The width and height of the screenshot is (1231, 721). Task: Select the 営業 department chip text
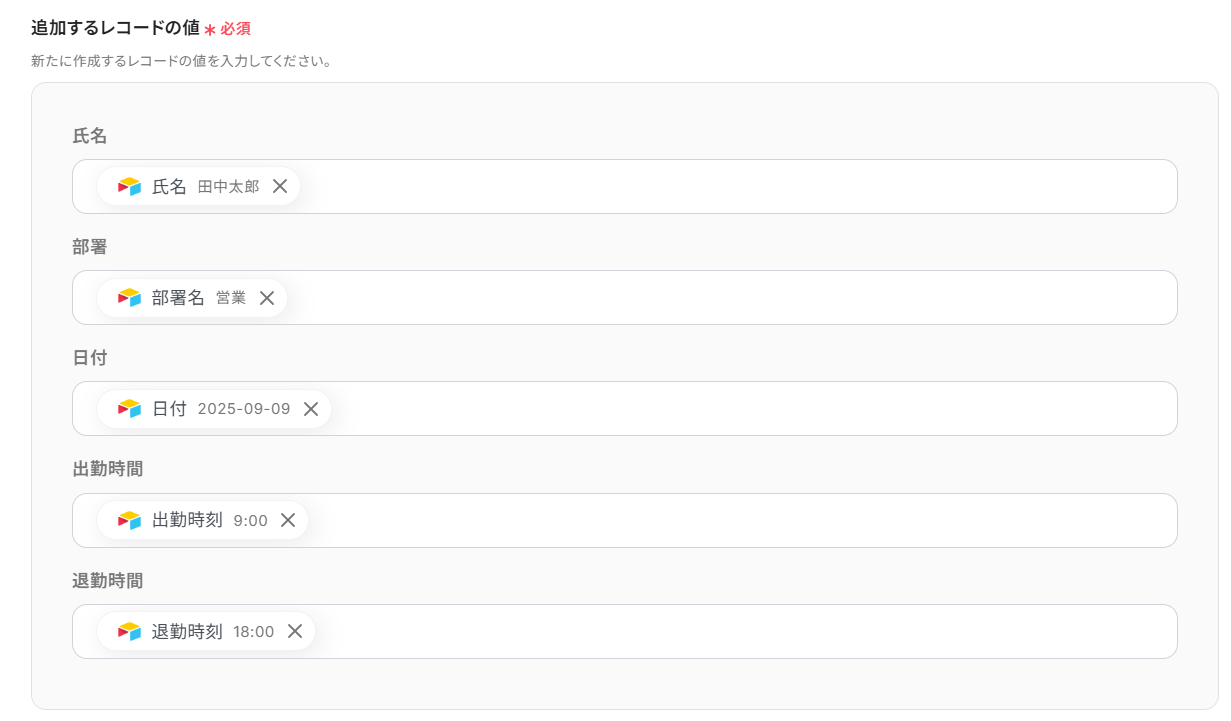tap(231, 298)
